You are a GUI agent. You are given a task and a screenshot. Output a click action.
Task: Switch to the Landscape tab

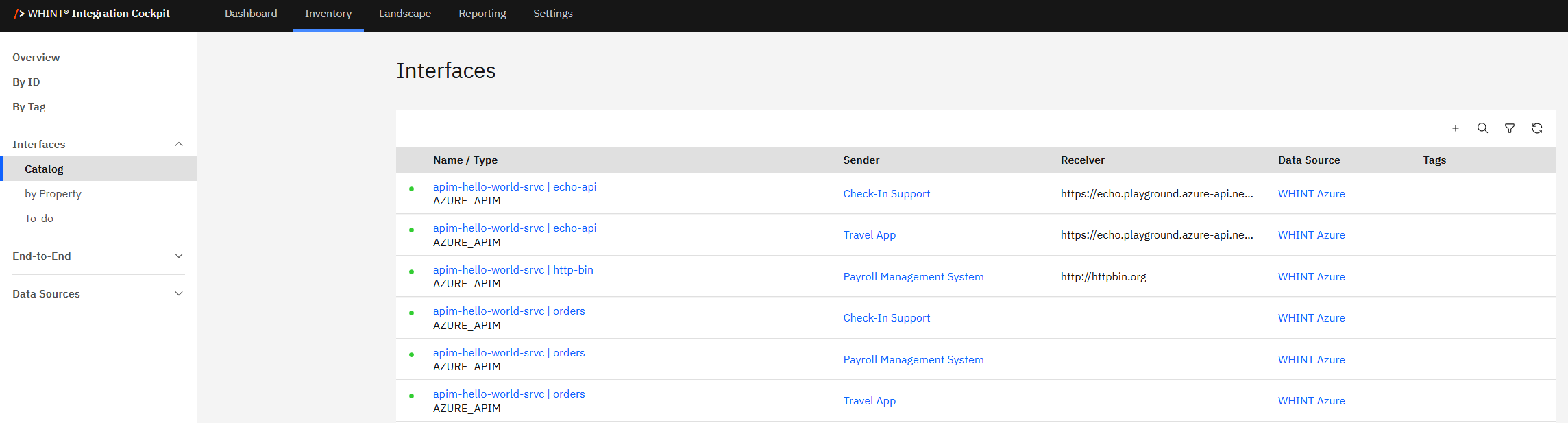coord(405,14)
